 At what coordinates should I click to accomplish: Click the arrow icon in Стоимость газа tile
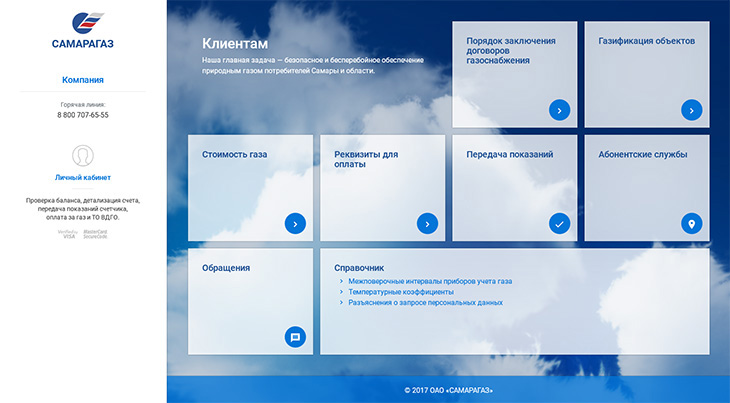click(x=295, y=224)
